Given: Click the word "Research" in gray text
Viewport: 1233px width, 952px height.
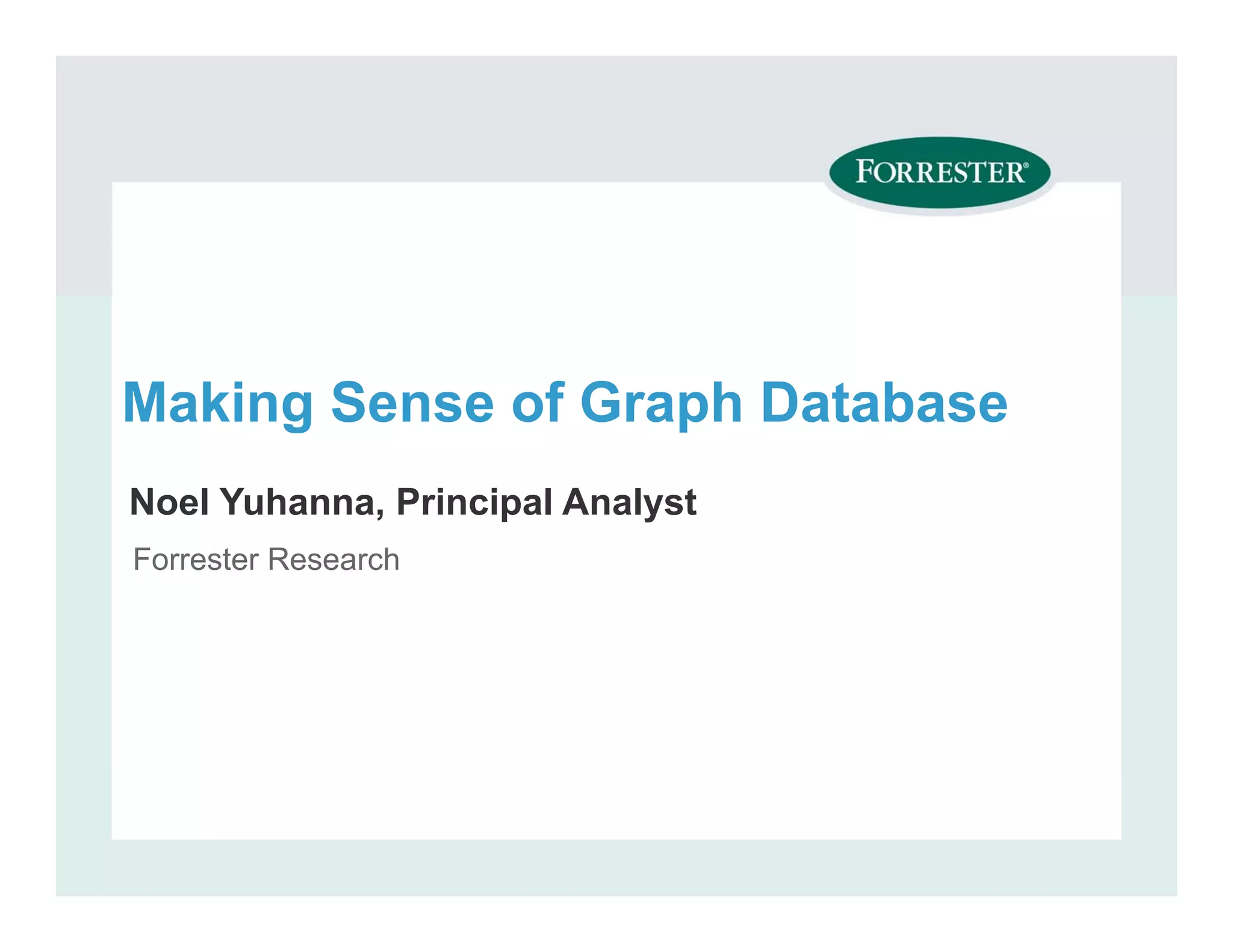Looking at the screenshot, I should pyautogui.click(x=334, y=559).
